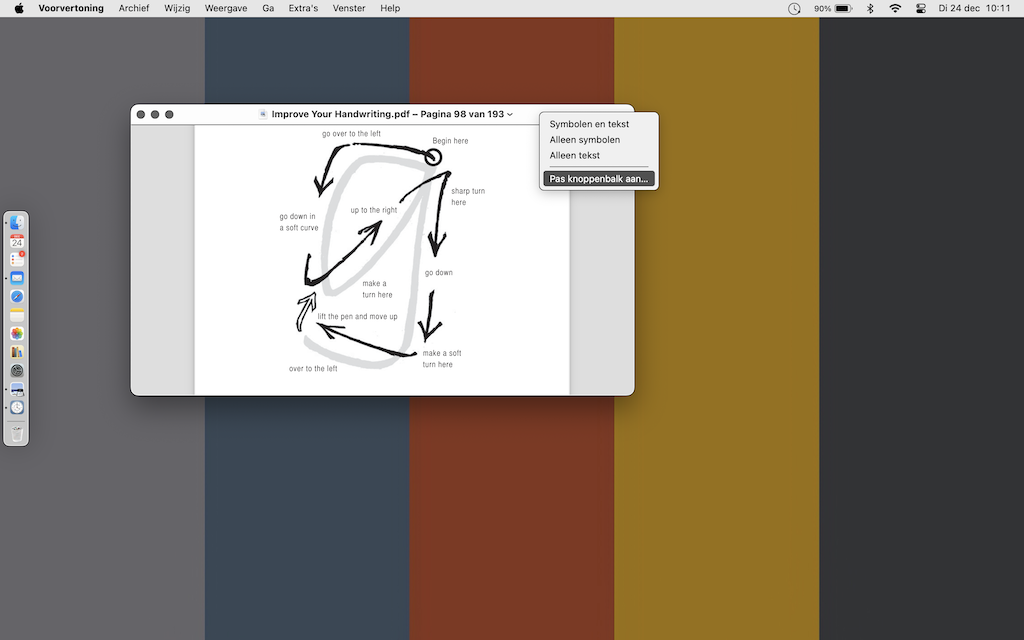The height and width of the screenshot is (640, 1024).
Task: Open the Wijzig menu
Action: coord(177,8)
